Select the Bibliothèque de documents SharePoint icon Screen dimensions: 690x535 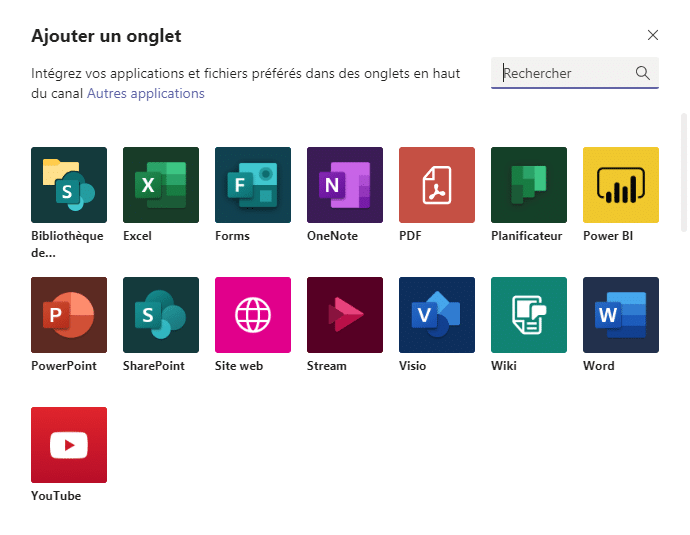pyautogui.click(x=69, y=185)
